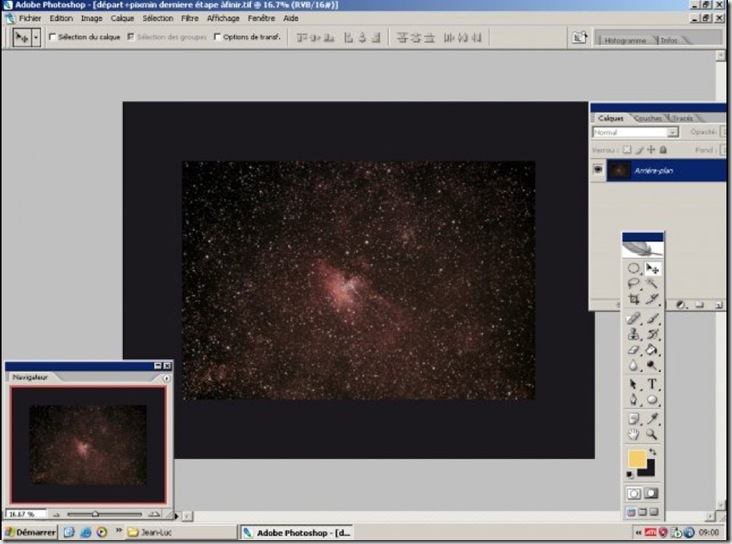
Task: Click the Navigator zoom in button
Action: coord(154,515)
